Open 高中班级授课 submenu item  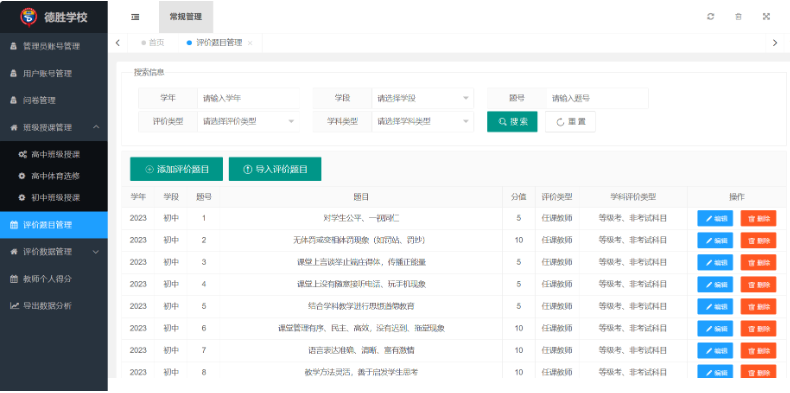54,154
